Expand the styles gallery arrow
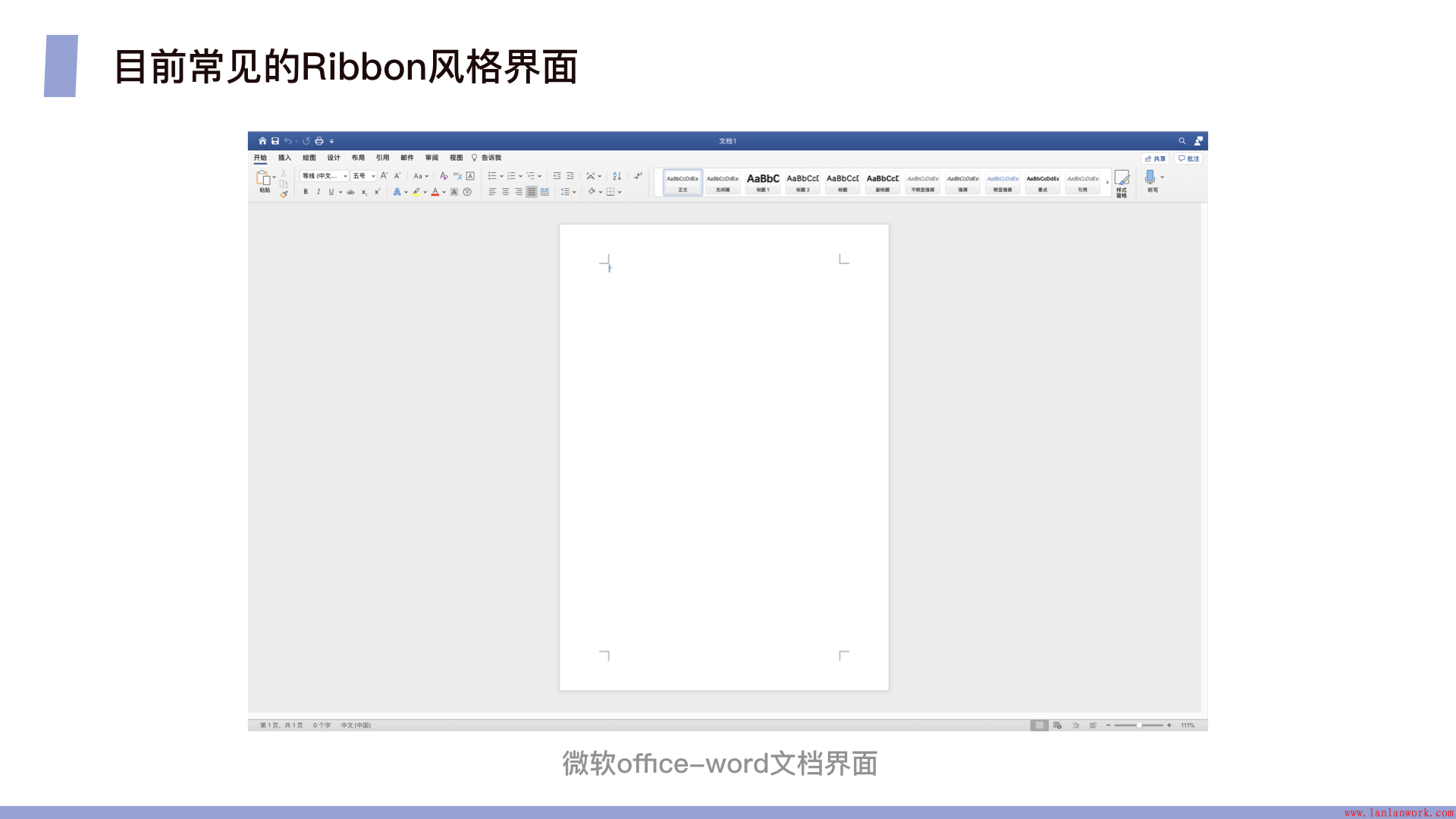 tap(1107, 183)
